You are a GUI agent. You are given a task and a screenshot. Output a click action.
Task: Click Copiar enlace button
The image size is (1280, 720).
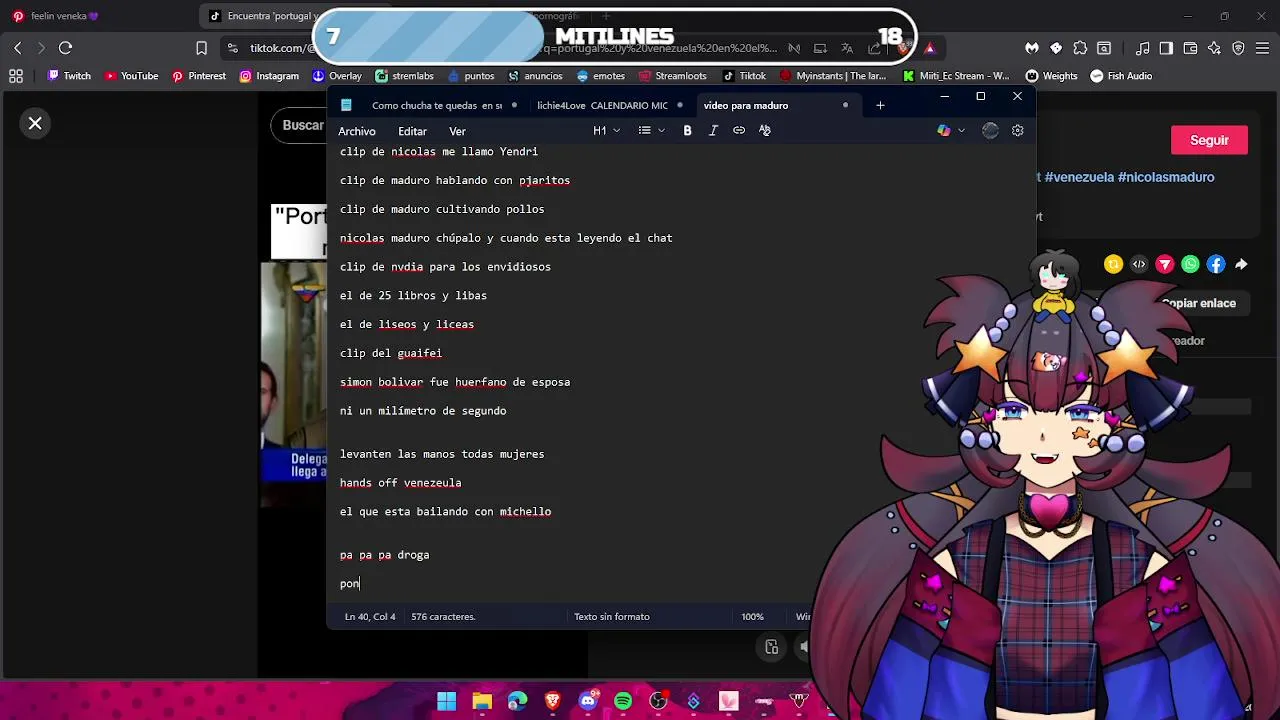coord(1199,303)
